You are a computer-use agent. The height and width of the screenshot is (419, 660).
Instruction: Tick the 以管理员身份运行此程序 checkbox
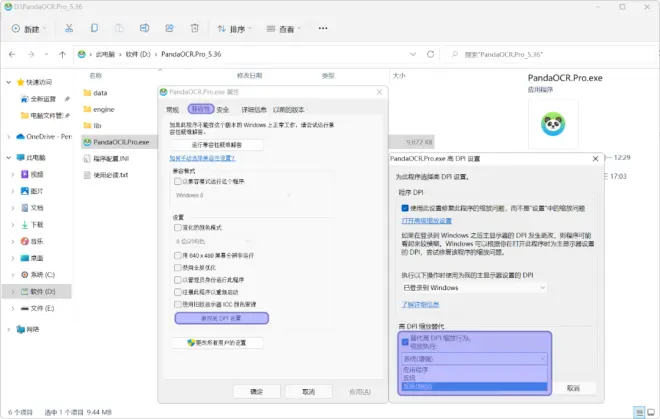pos(178,280)
